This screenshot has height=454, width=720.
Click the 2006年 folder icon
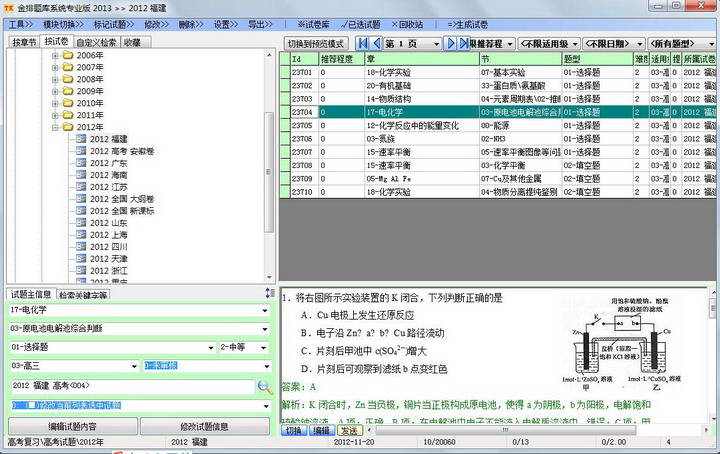coord(68,55)
